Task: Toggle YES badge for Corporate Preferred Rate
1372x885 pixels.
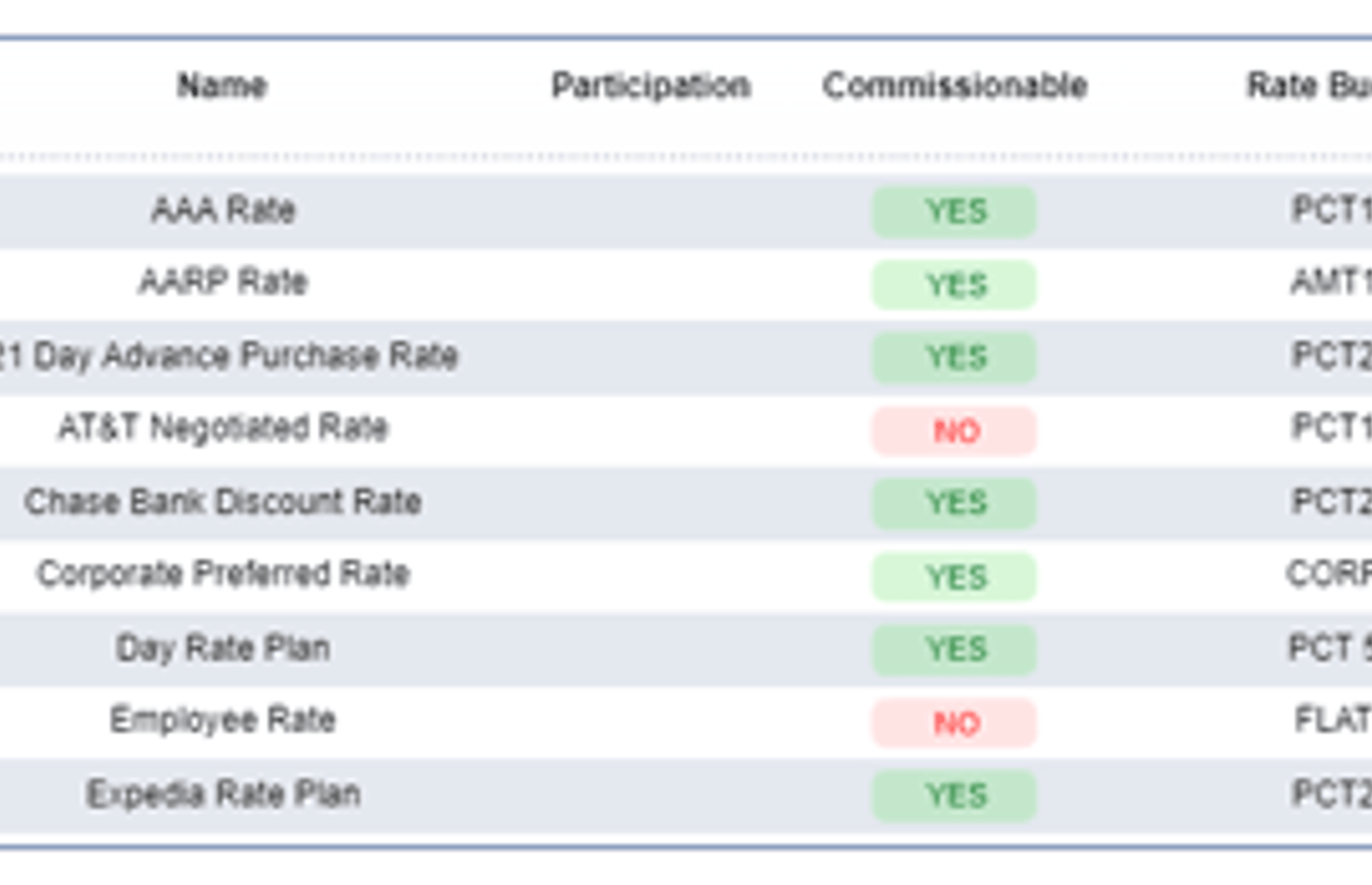Action: point(954,577)
